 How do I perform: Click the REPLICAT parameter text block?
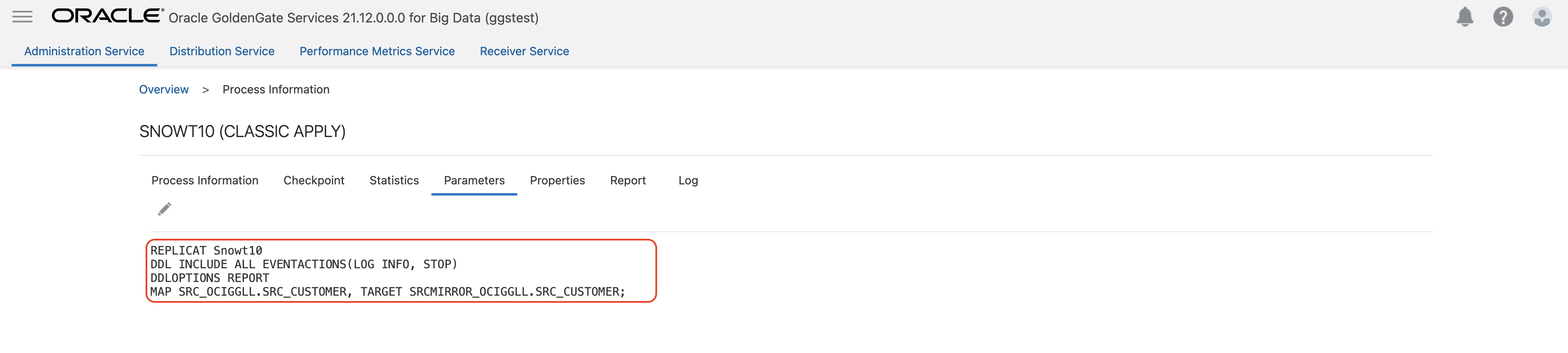pyautogui.click(x=388, y=271)
